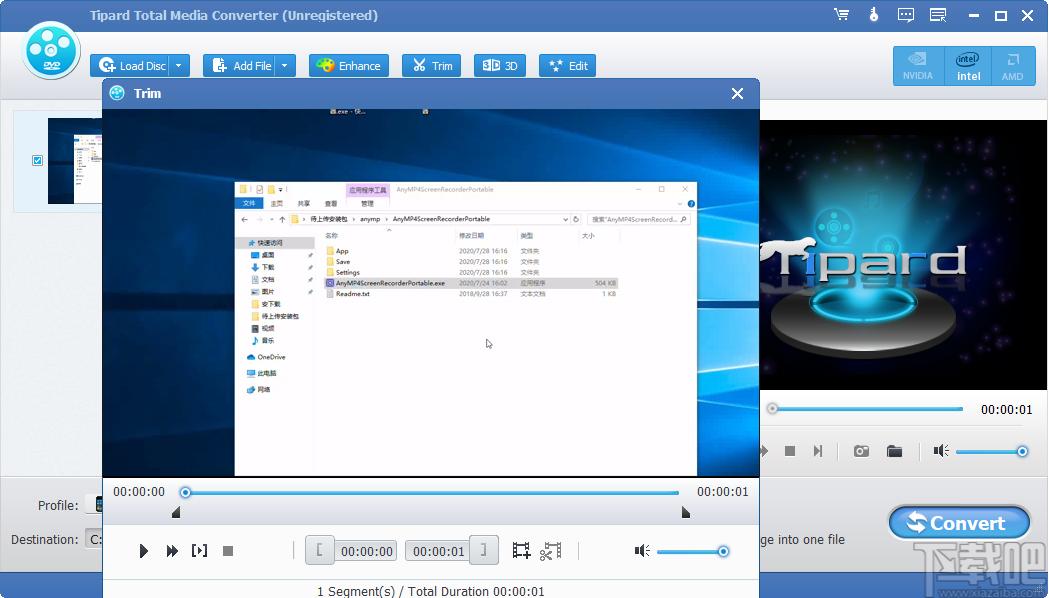Mute audio in the Trim dialog
This screenshot has width=1049, height=598.
(x=642, y=551)
